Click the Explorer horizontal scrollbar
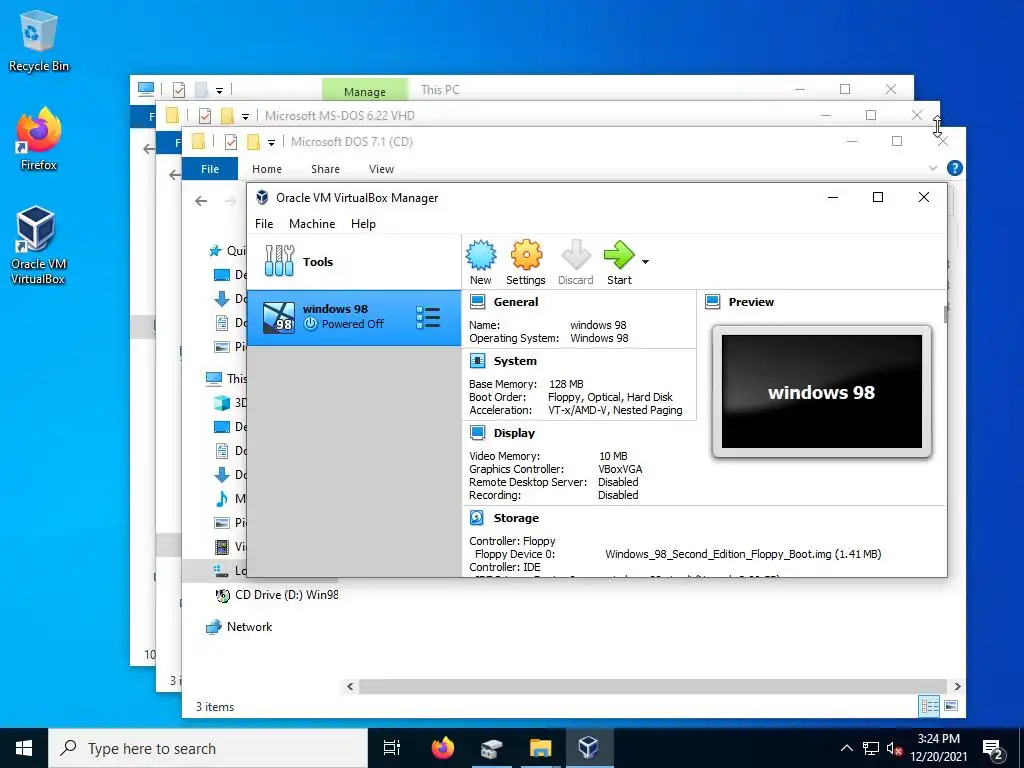This screenshot has width=1024, height=768. 652,686
